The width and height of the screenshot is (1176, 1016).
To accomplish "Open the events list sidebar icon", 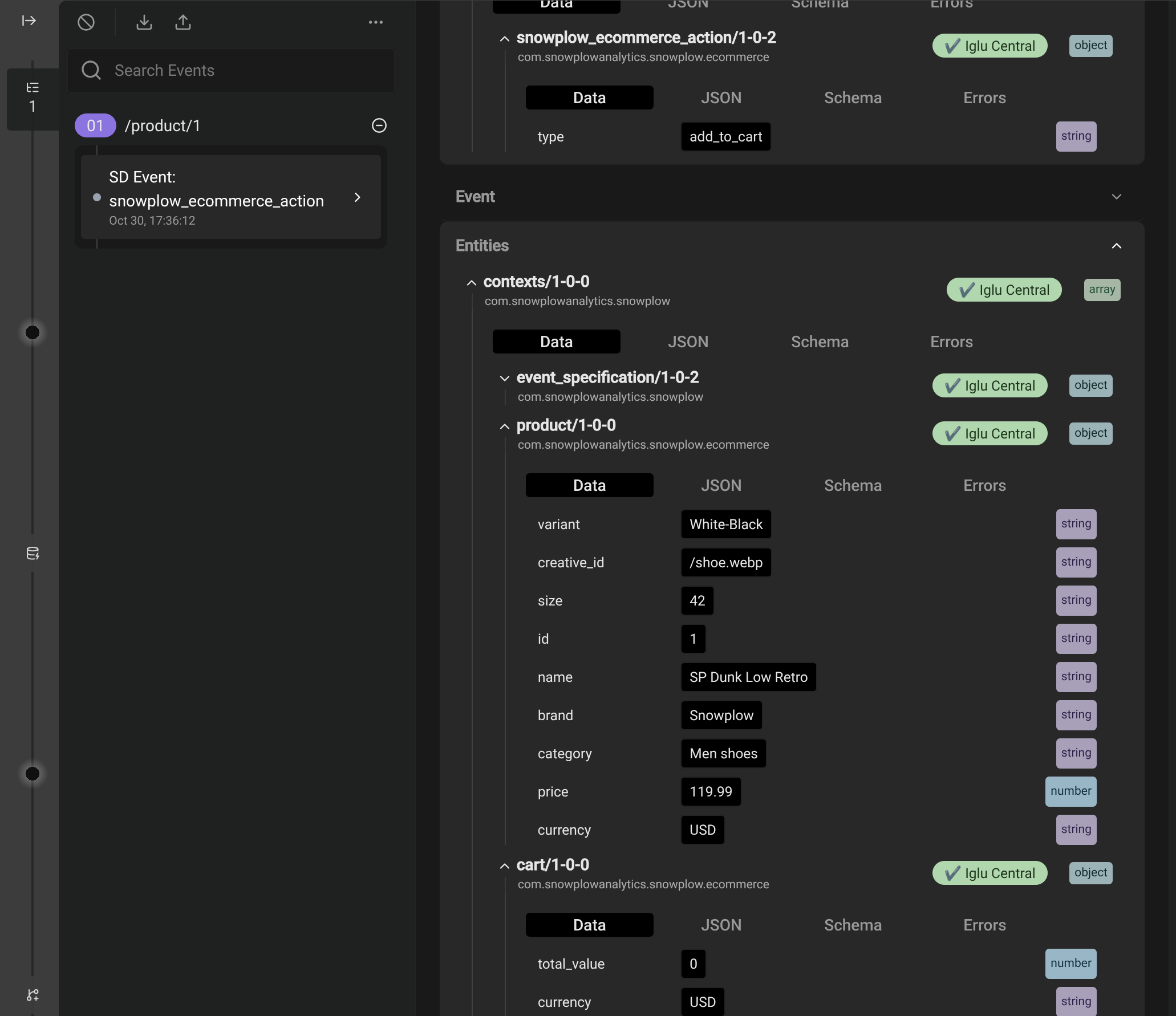I will (x=33, y=88).
